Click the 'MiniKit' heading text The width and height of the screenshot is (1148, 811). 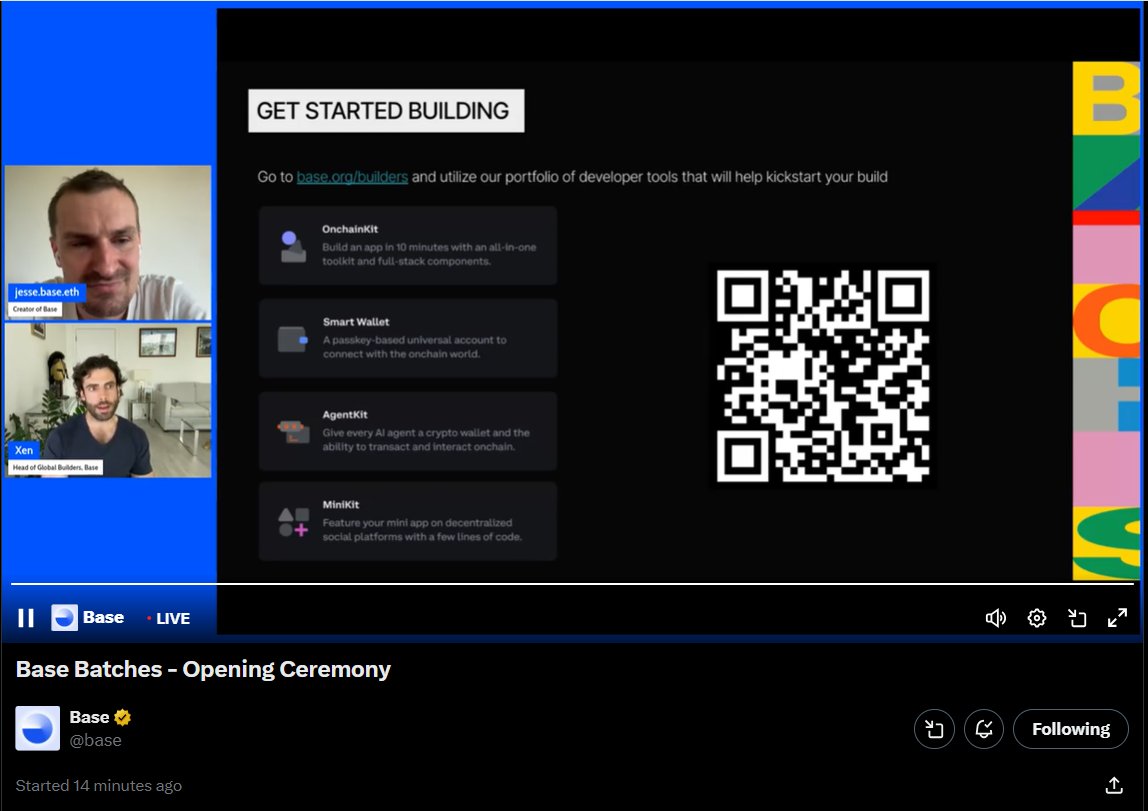[340, 505]
